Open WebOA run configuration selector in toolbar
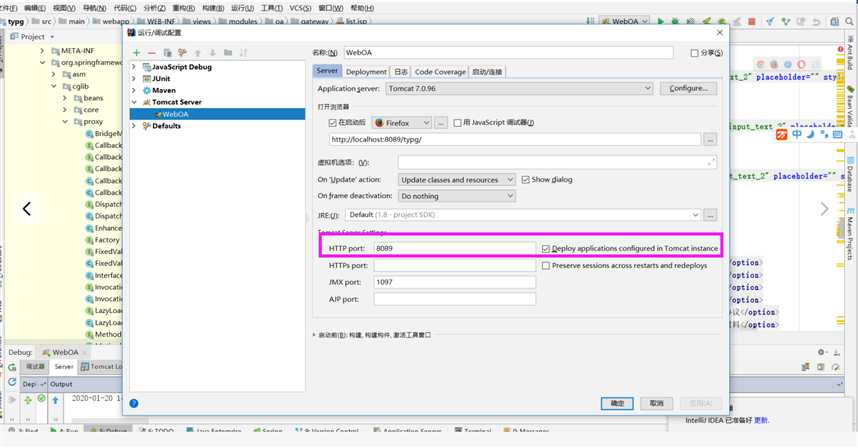Image resolution: width=858 pixels, height=448 pixels. (625, 21)
